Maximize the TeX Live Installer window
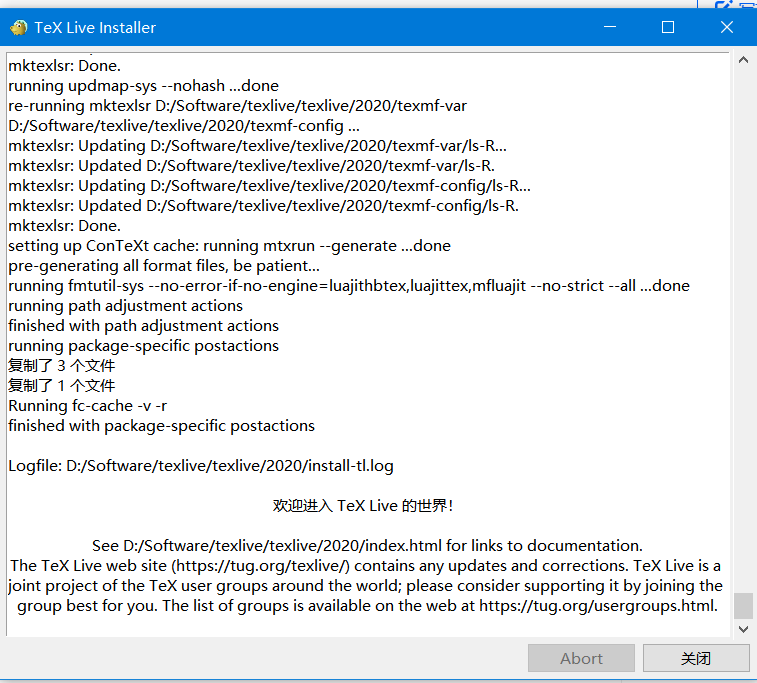 pyautogui.click(x=668, y=27)
